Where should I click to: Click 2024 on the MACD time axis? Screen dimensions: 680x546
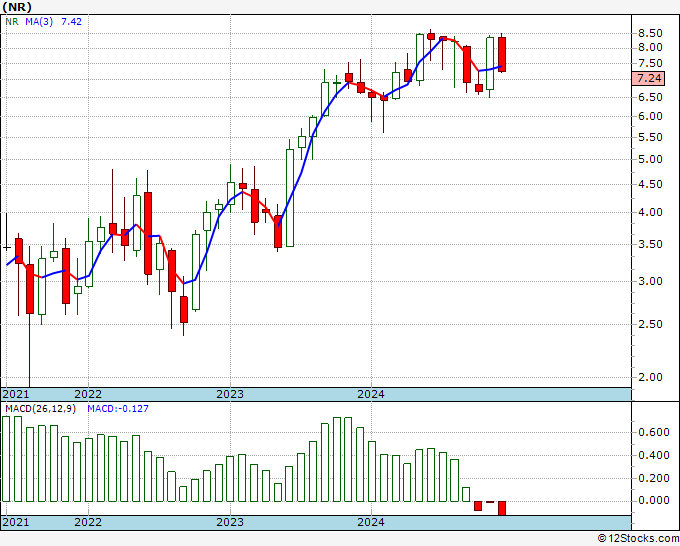tap(371, 522)
